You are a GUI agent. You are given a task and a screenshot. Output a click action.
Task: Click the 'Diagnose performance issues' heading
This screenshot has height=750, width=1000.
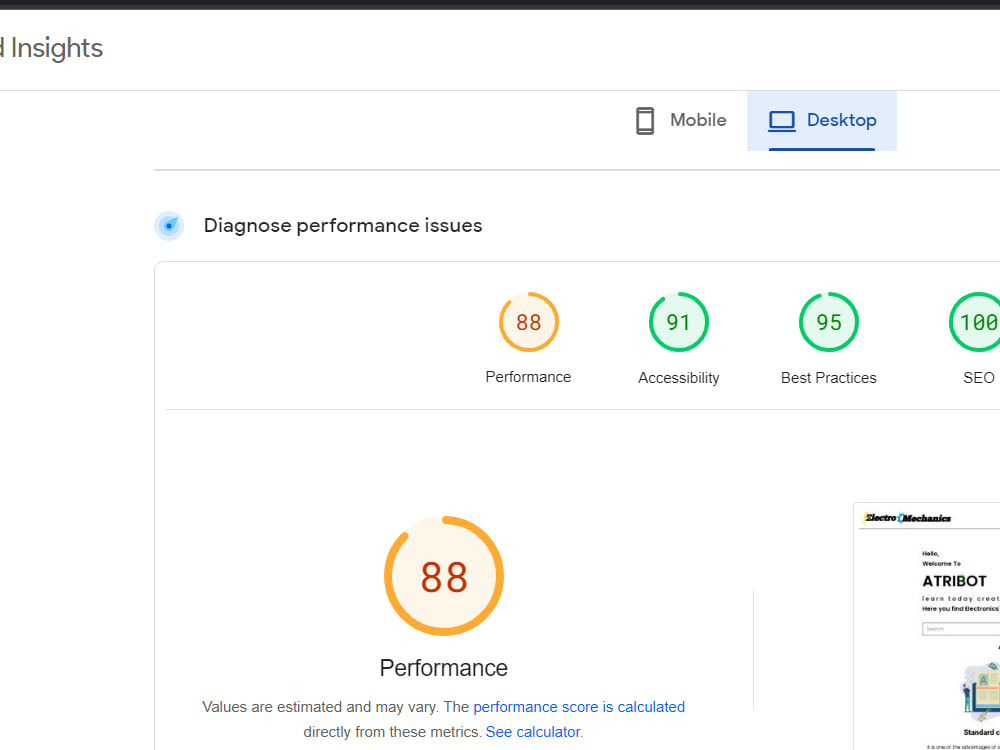pyautogui.click(x=343, y=226)
